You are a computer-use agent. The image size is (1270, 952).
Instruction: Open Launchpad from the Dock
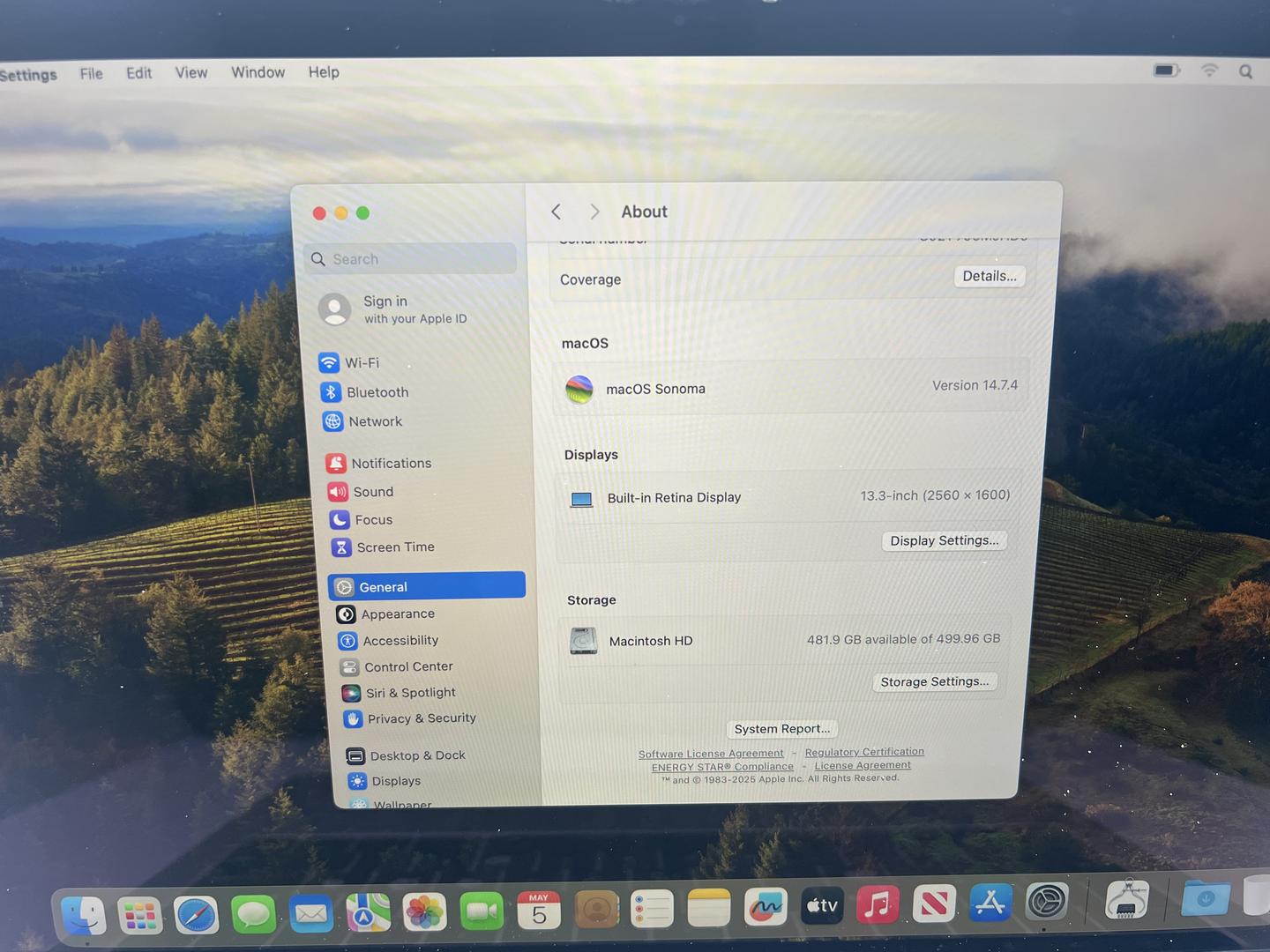[x=139, y=916]
